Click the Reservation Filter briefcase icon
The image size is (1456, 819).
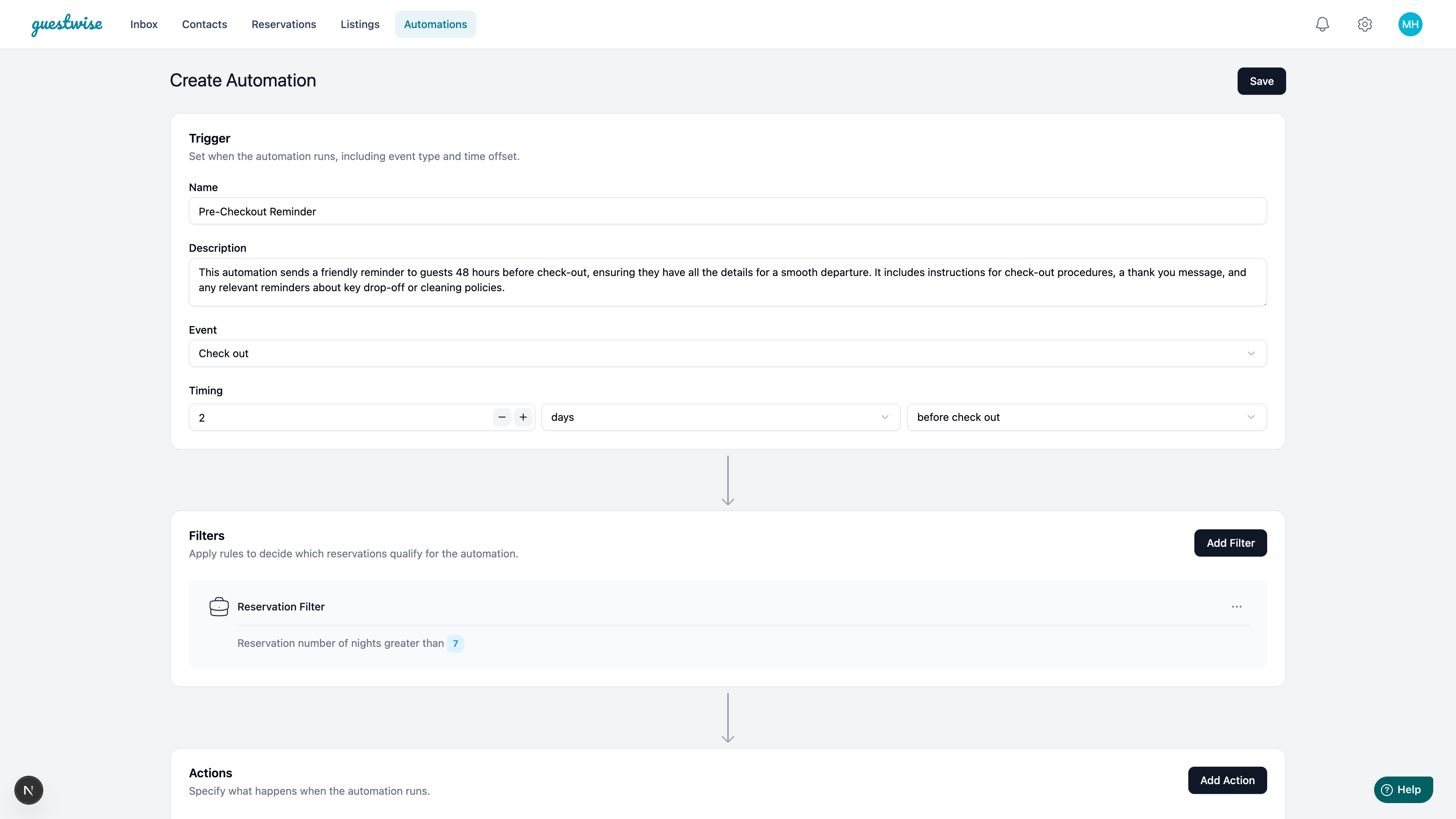point(219,607)
